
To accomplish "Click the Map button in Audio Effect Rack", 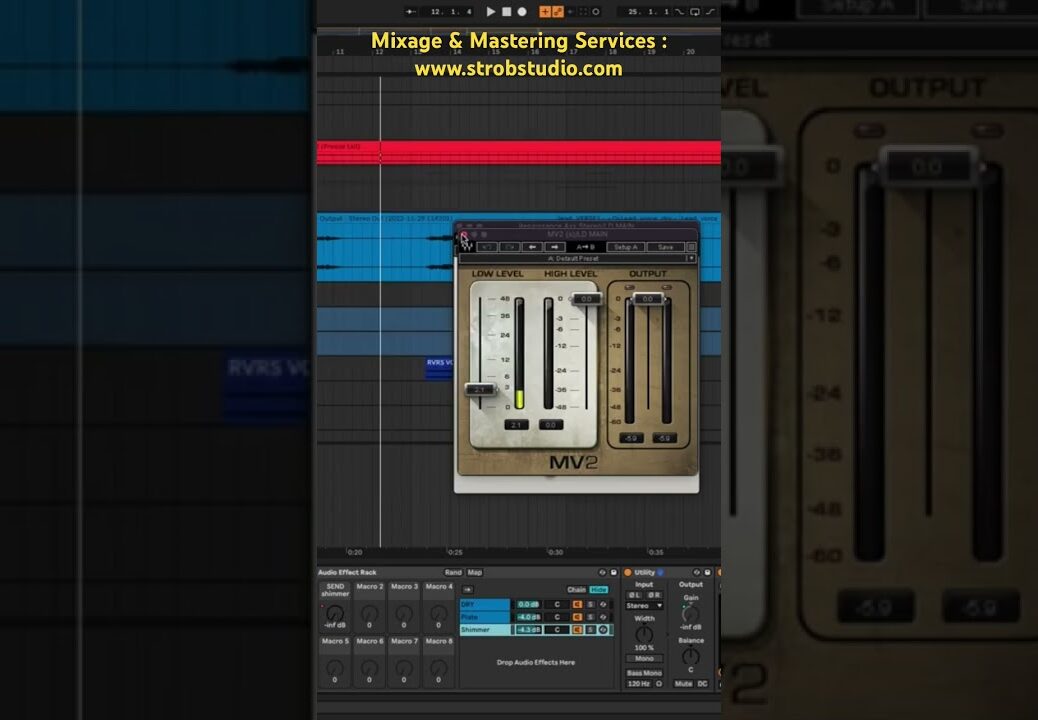I will coord(475,572).
